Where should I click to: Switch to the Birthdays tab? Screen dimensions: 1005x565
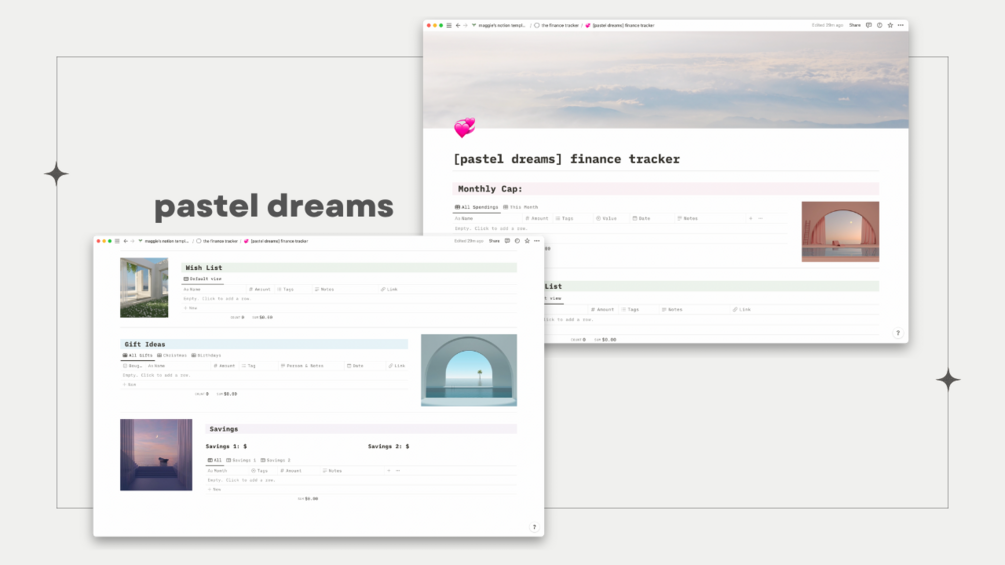(206, 356)
